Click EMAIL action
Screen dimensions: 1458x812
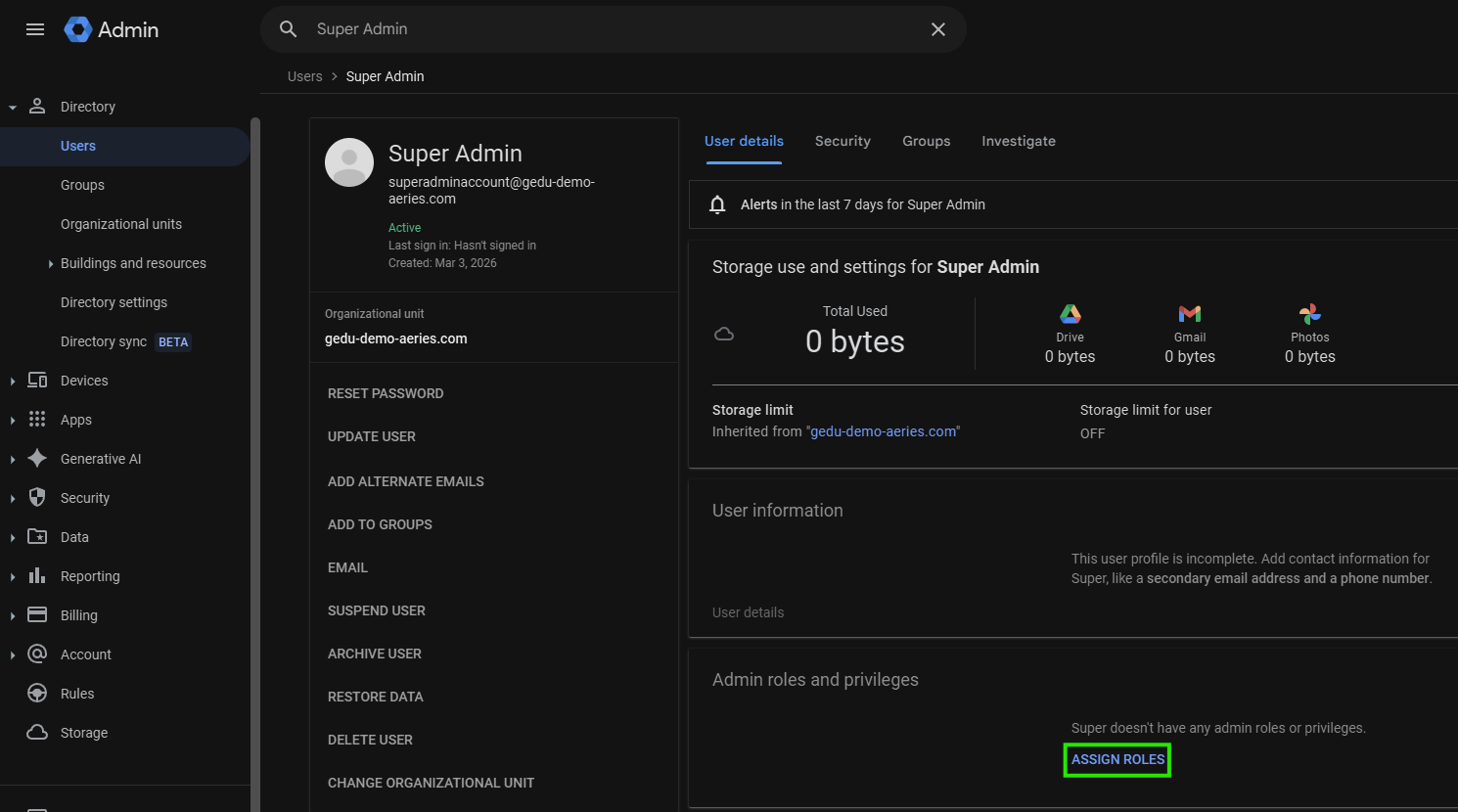pos(347,567)
